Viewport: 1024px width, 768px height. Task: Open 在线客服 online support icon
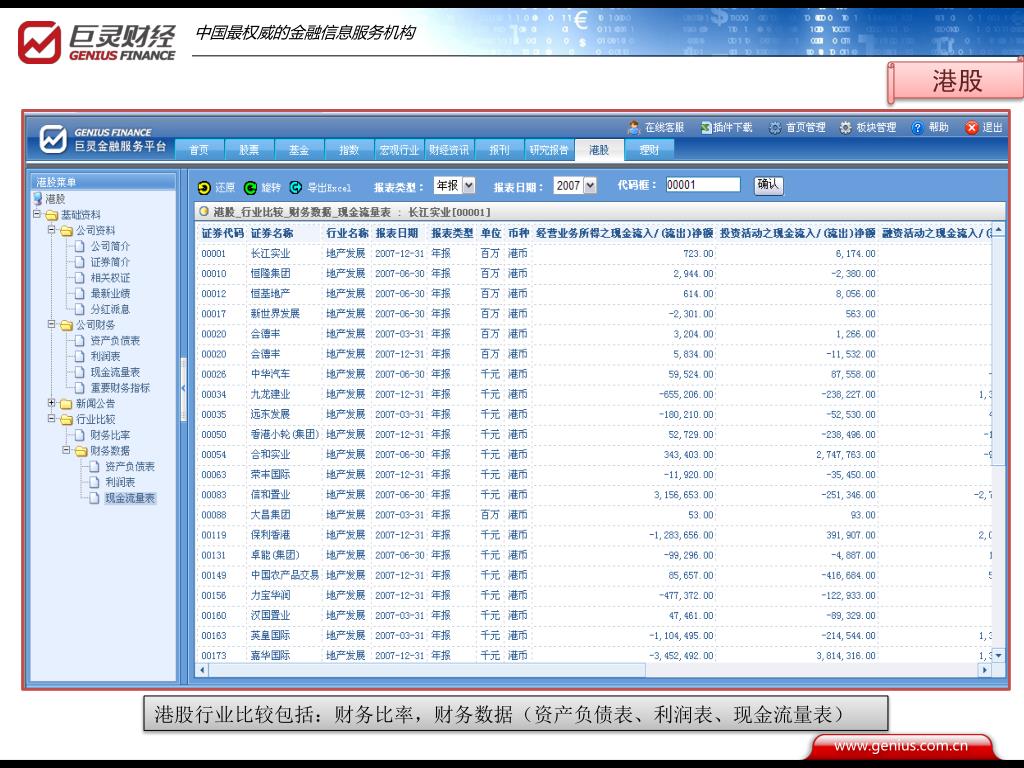point(633,127)
